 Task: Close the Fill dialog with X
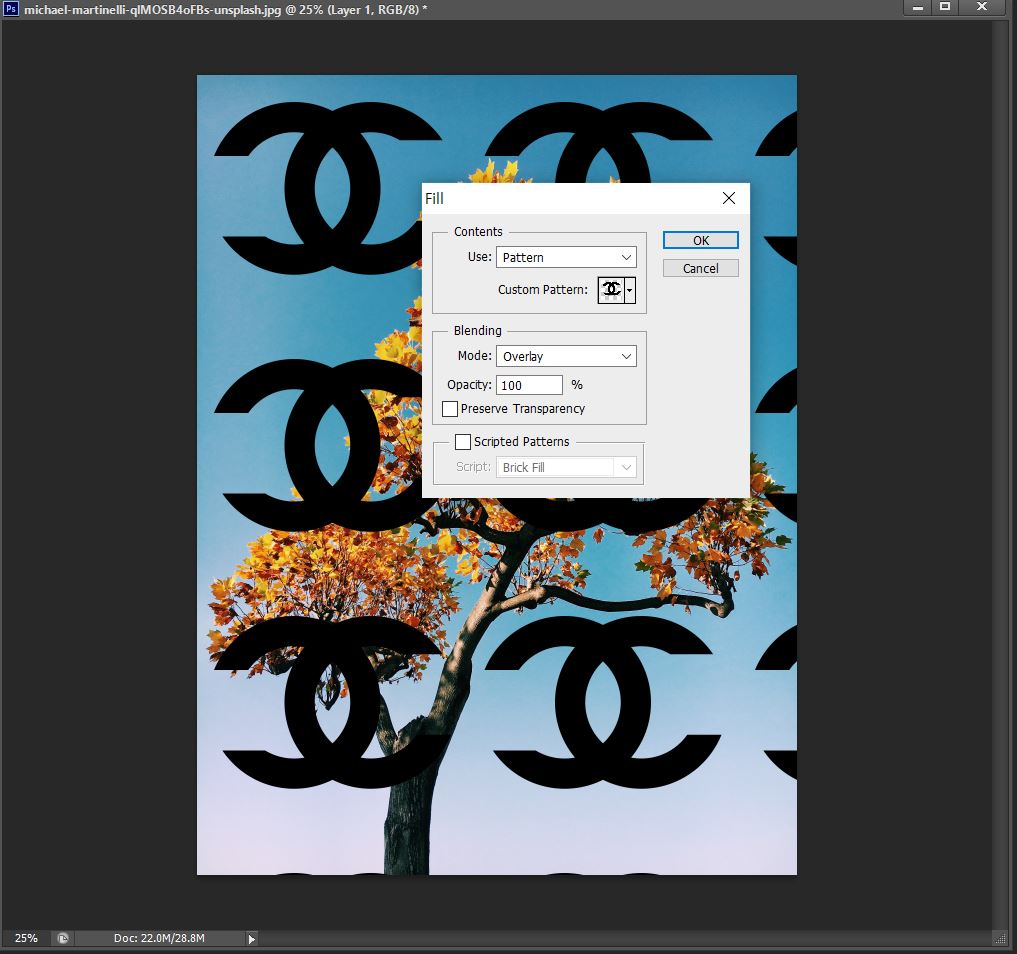729,198
